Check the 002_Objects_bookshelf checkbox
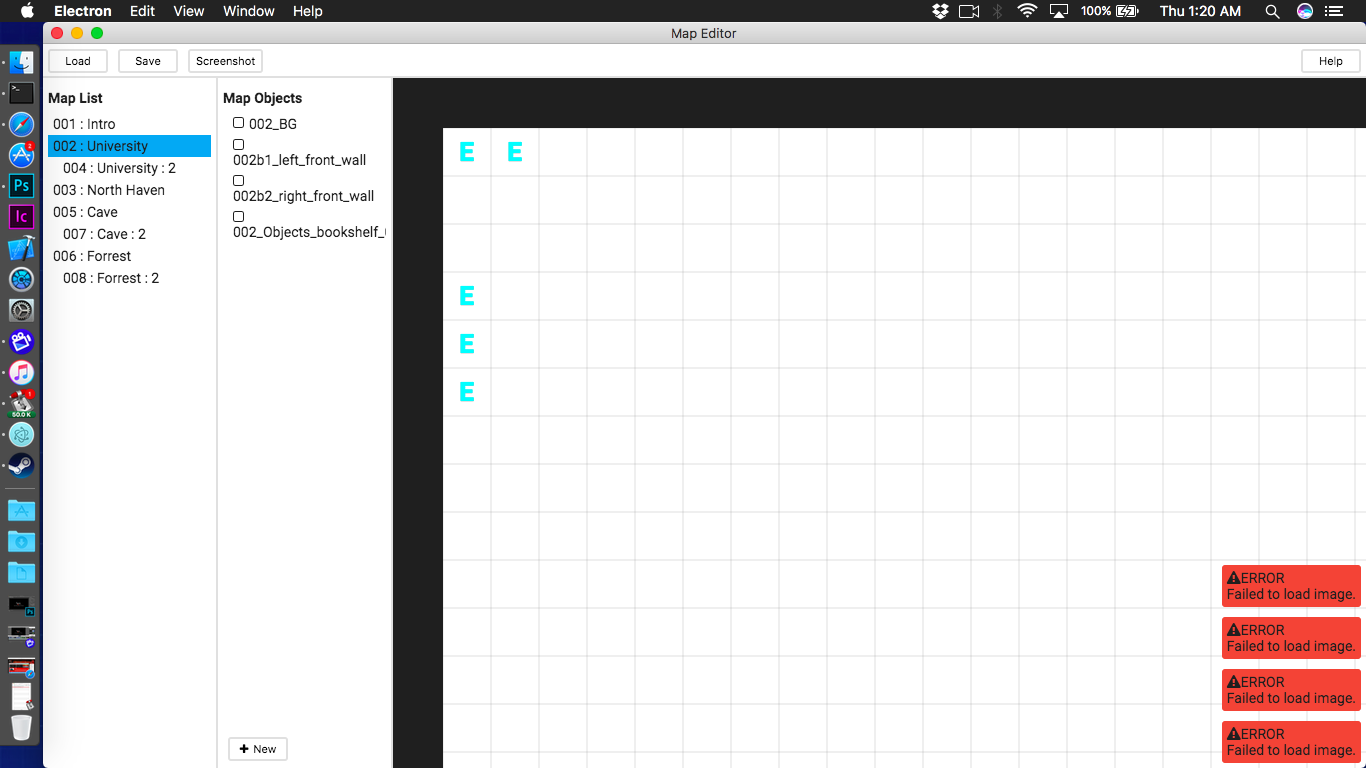Image resolution: width=1366 pixels, height=768 pixels. (x=238, y=217)
